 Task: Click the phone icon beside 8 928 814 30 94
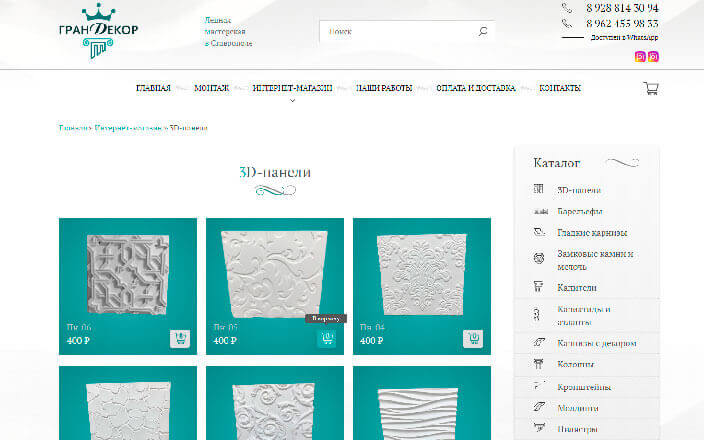coord(567,8)
